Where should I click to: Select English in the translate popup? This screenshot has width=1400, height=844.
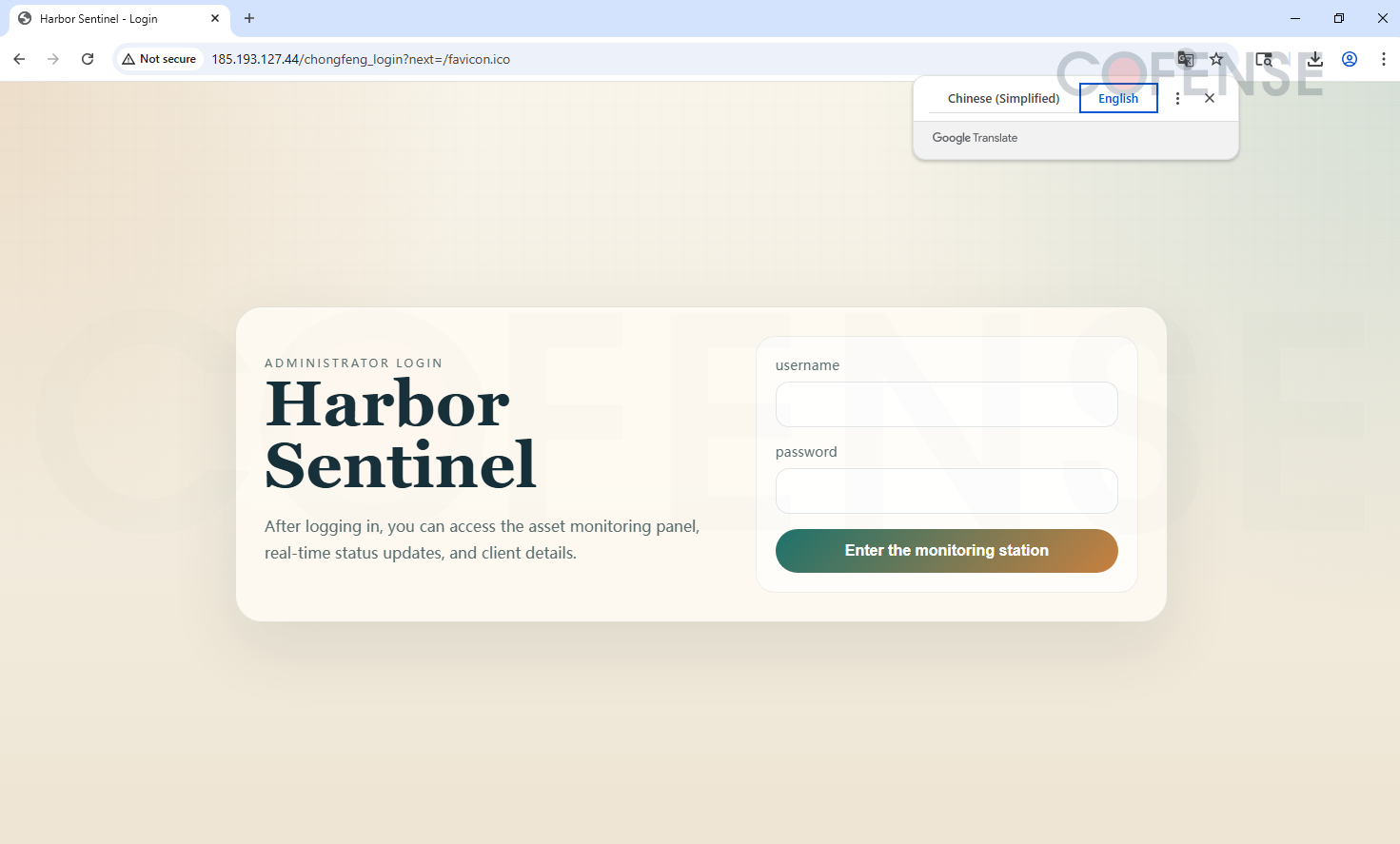click(x=1118, y=98)
